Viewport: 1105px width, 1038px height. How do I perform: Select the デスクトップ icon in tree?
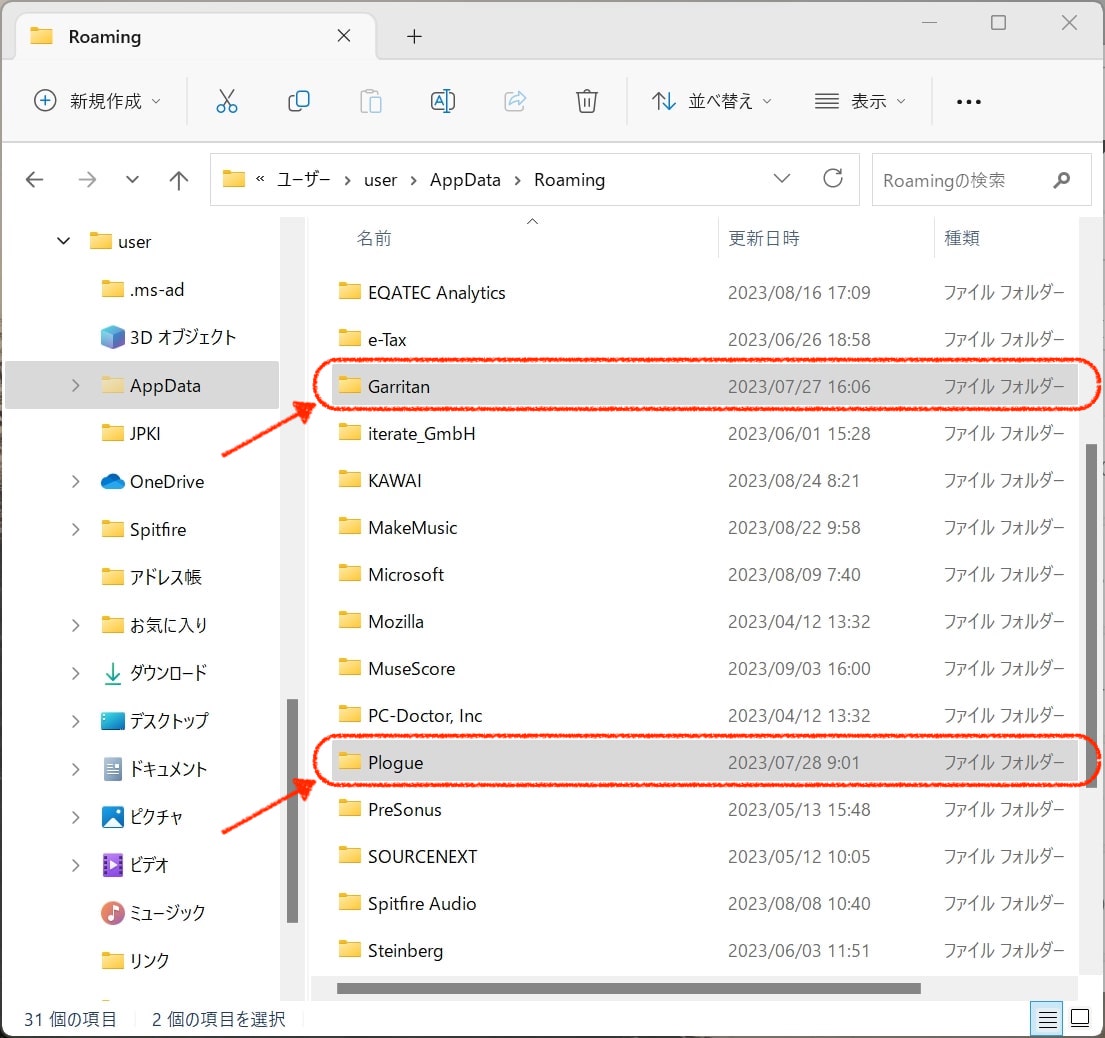pyautogui.click(x=112, y=721)
